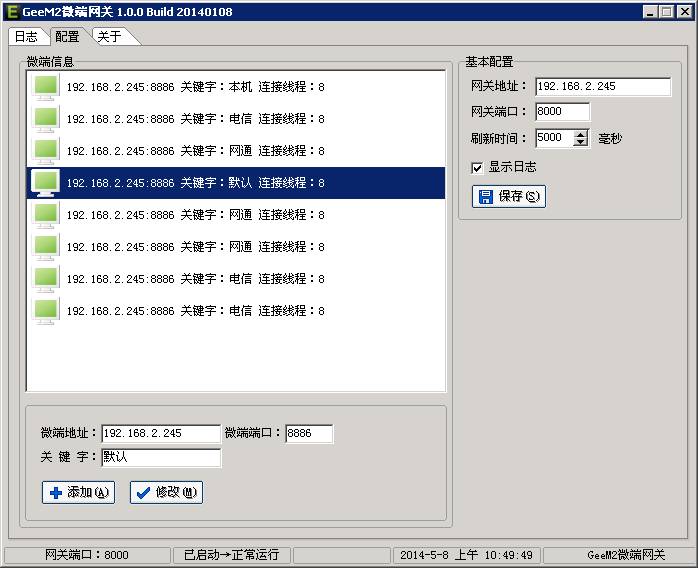Focus the 微端地址 input field
The width and height of the screenshot is (698, 568).
pyautogui.click(x=161, y=434)
